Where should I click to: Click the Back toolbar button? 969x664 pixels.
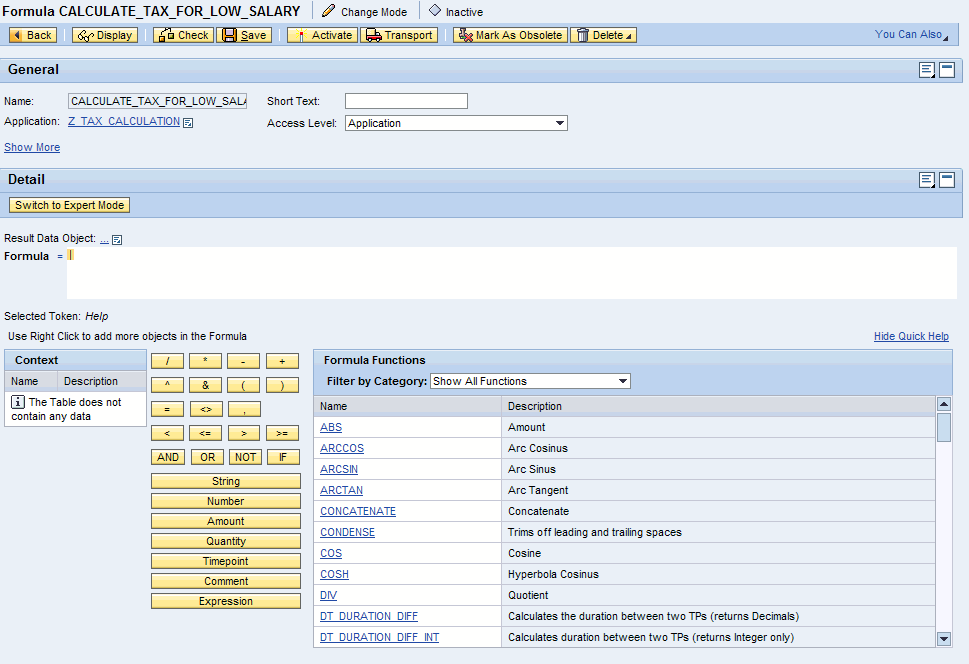[32, 35]
